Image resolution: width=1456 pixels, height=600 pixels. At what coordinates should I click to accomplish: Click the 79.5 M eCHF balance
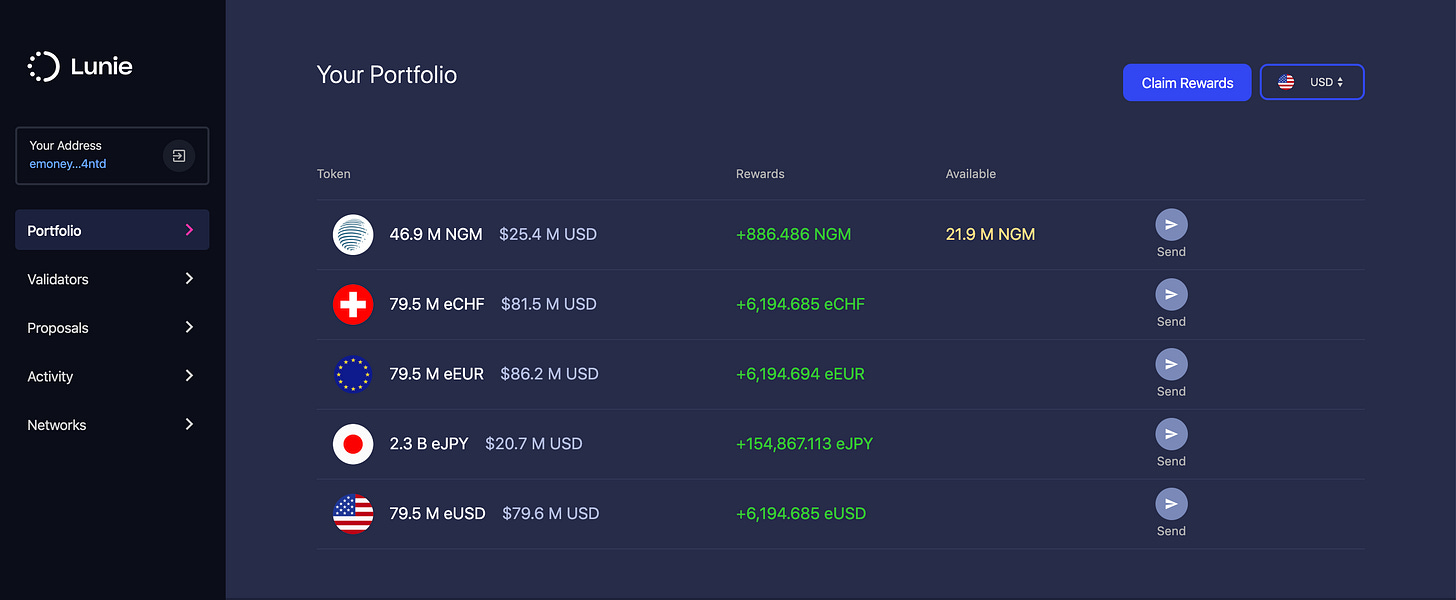[x=437, y=304]
